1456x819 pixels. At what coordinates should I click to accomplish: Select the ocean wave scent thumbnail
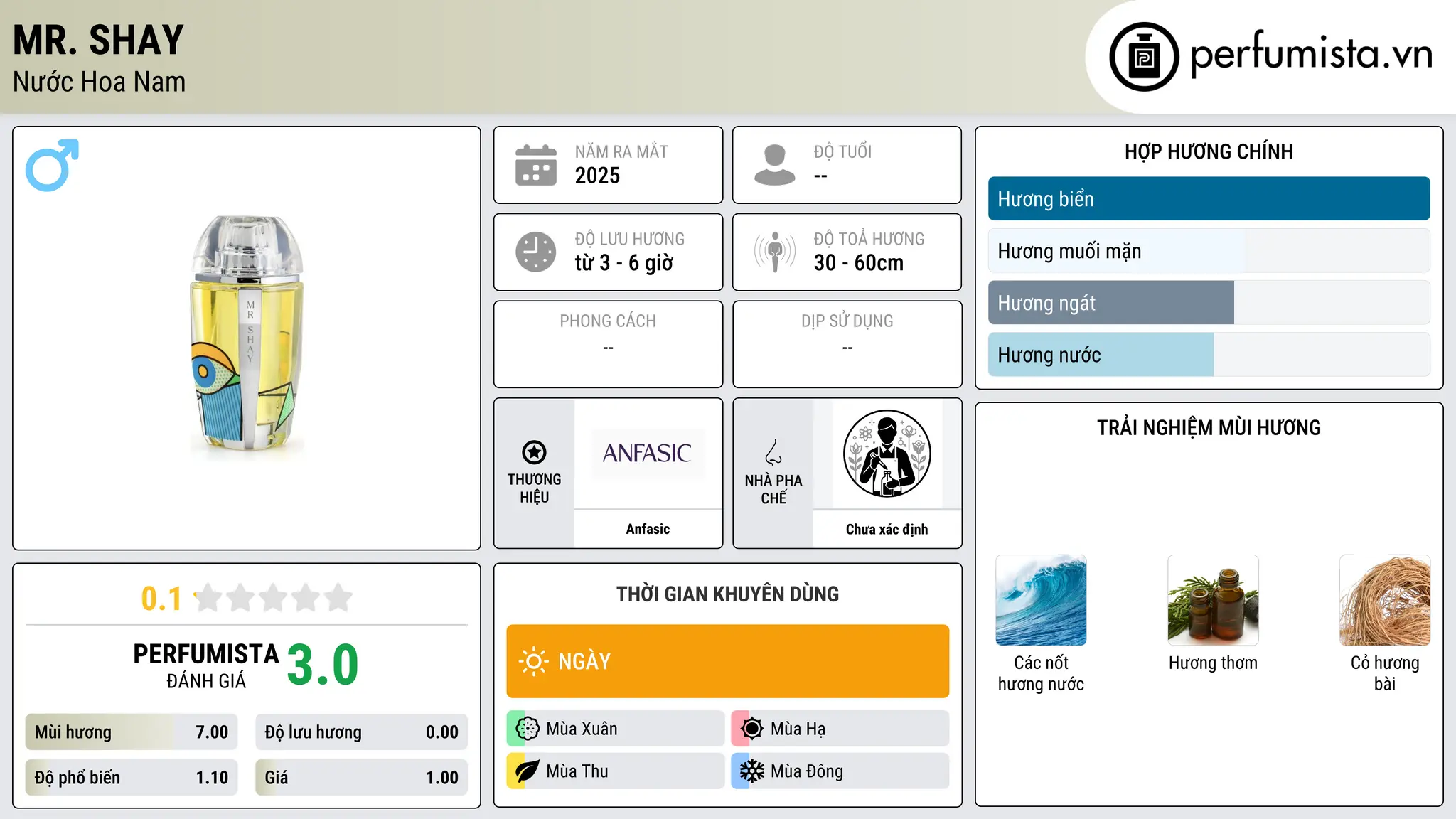click(x=1041, y=600)
